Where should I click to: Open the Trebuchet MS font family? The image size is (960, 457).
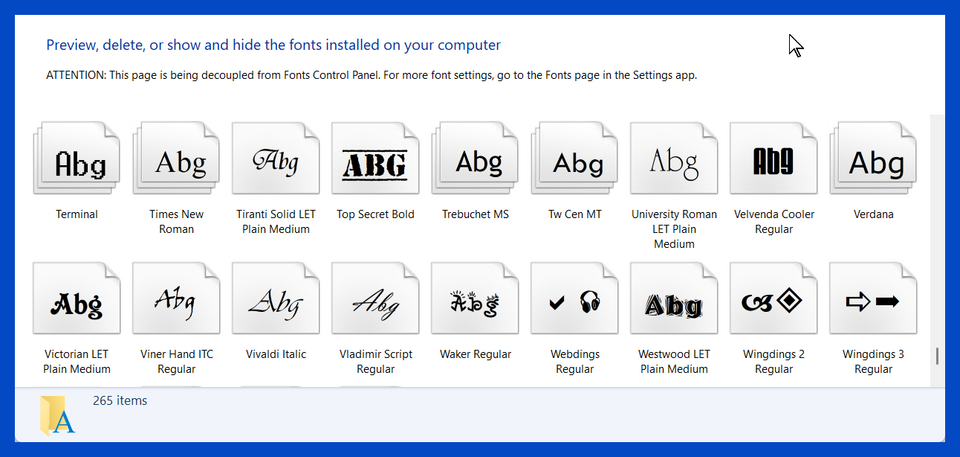475,160
